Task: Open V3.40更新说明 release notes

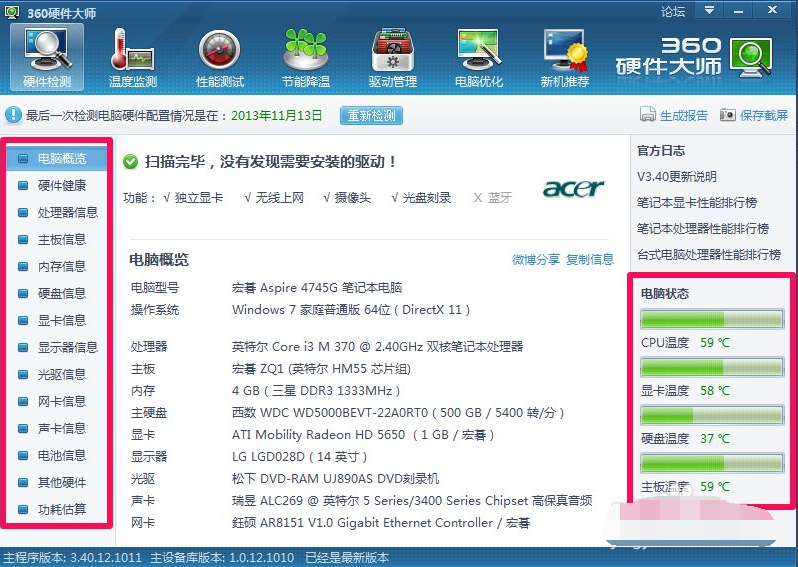Action: pyautogui.click(x=677, y=177)
